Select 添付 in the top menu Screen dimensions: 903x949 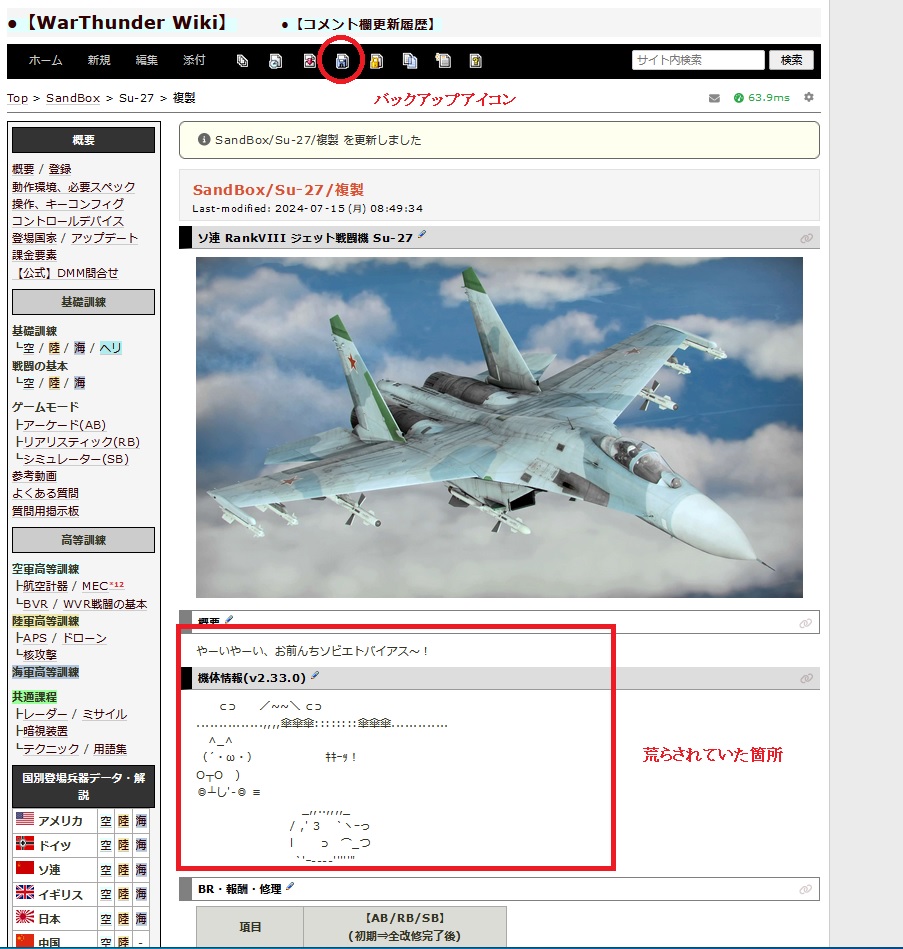[x=194, y=60]
